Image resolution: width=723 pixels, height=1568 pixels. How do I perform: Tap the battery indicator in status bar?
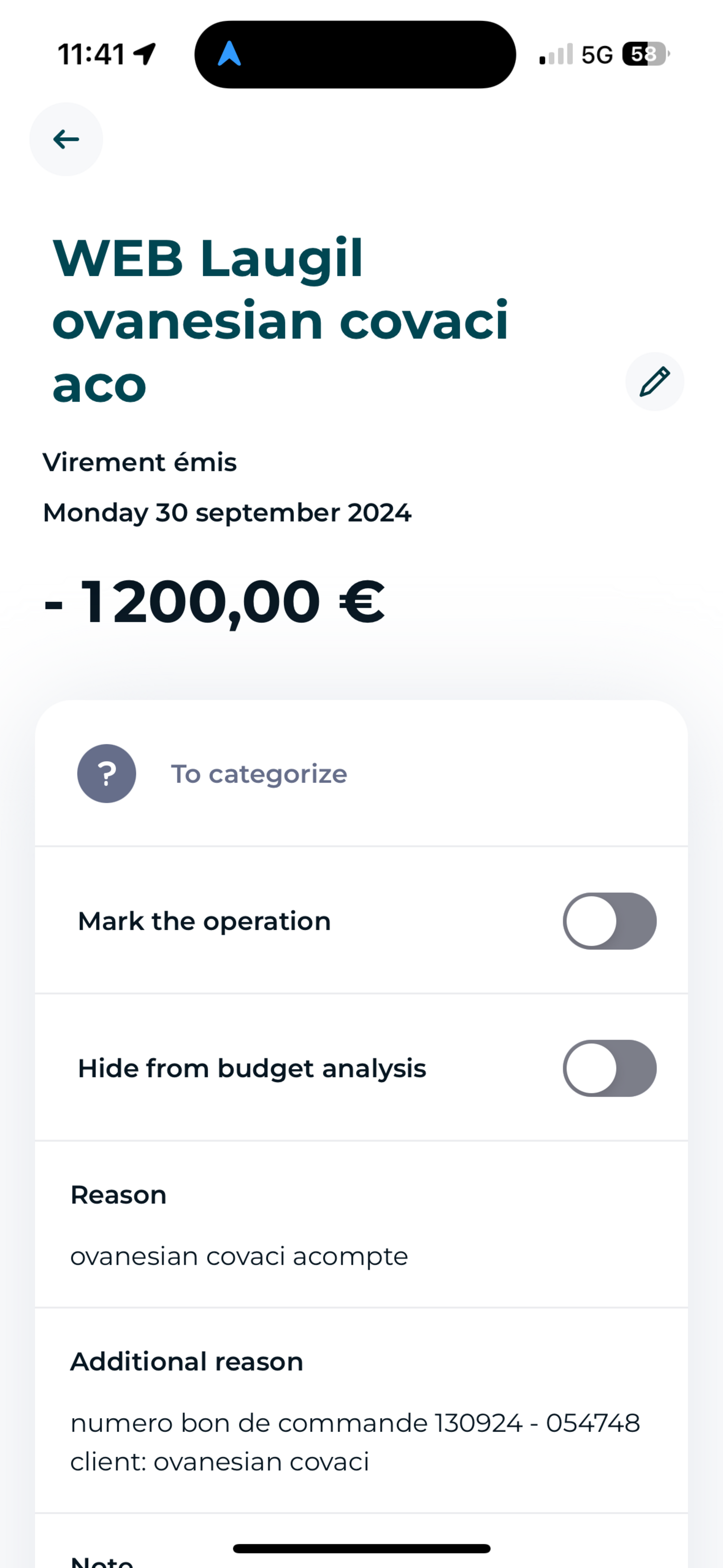tap(645, 54)
